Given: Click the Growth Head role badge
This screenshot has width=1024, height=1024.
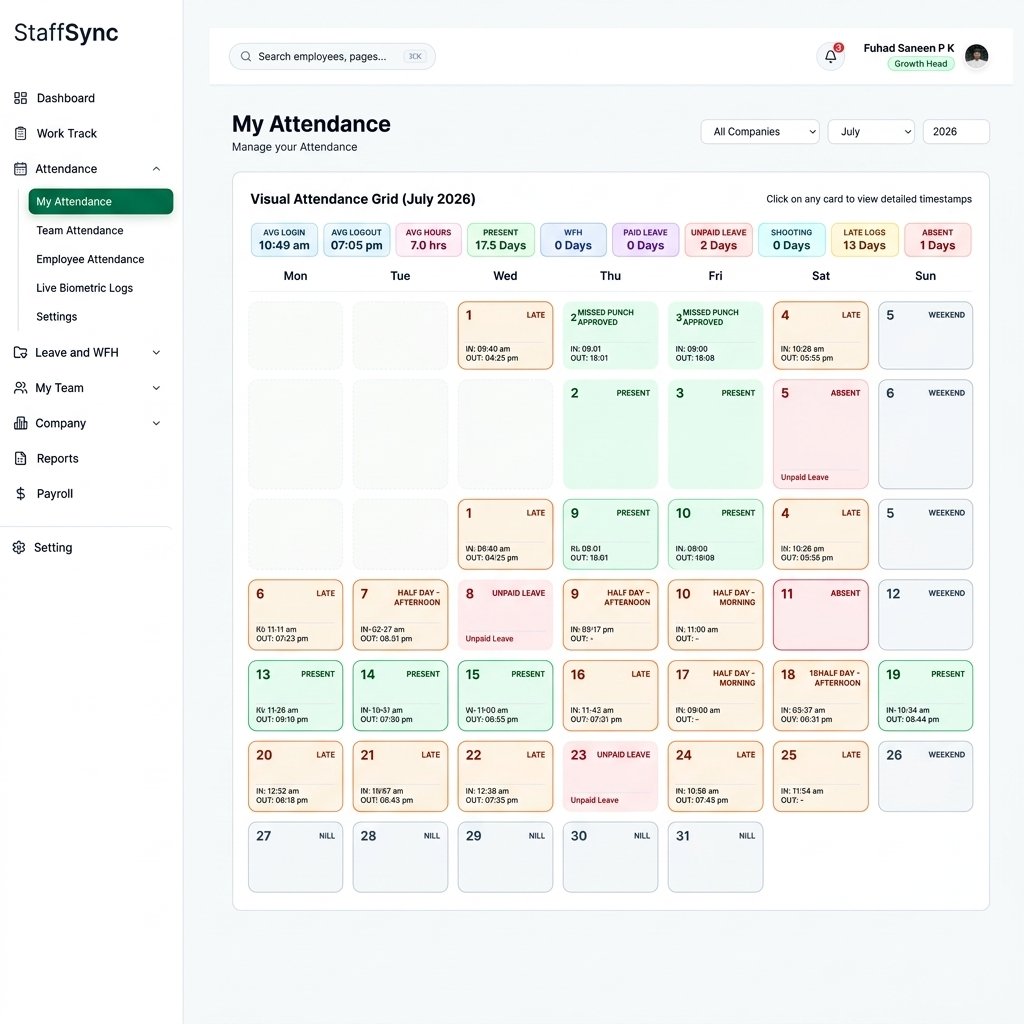Looking at the screenshot, I should [x=921, y=63].
